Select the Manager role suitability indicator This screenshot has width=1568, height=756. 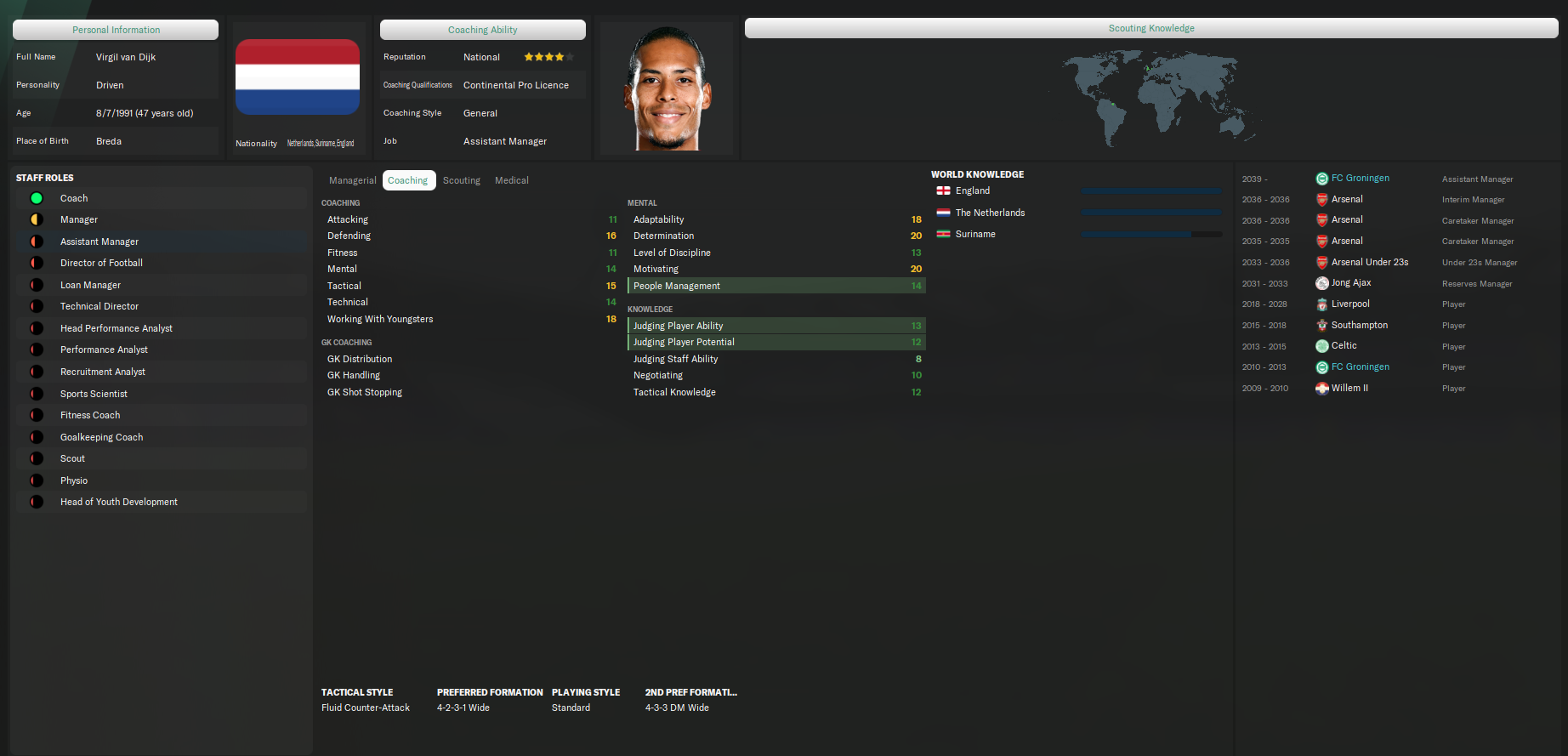tap(37, 219)
